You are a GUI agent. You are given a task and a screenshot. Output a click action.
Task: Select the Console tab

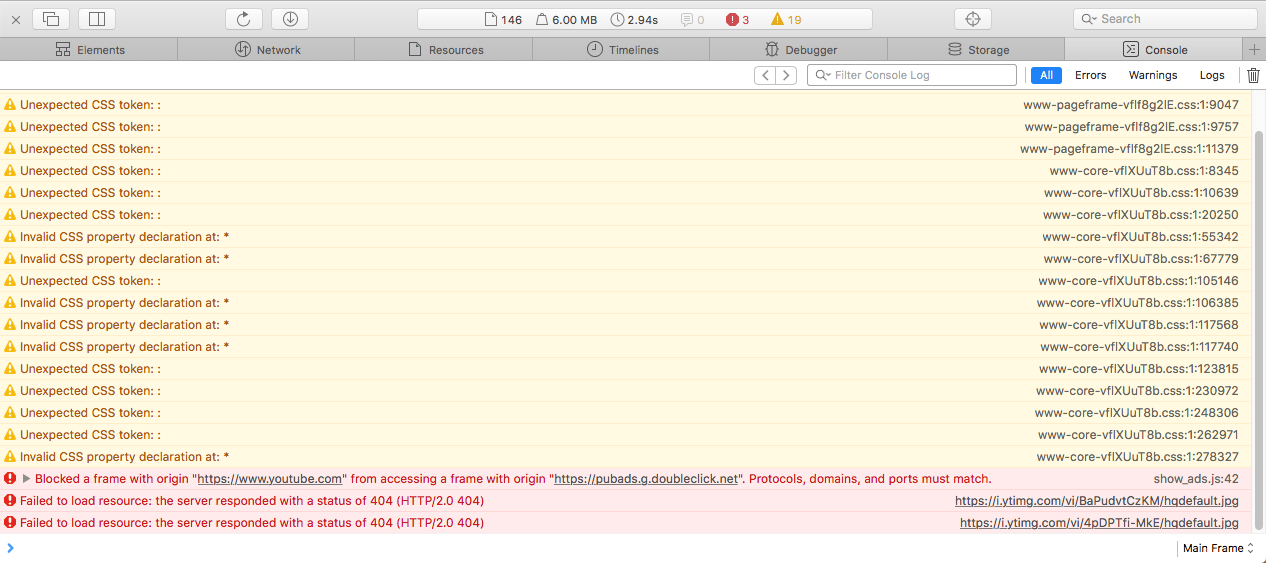pos(1155,50)
